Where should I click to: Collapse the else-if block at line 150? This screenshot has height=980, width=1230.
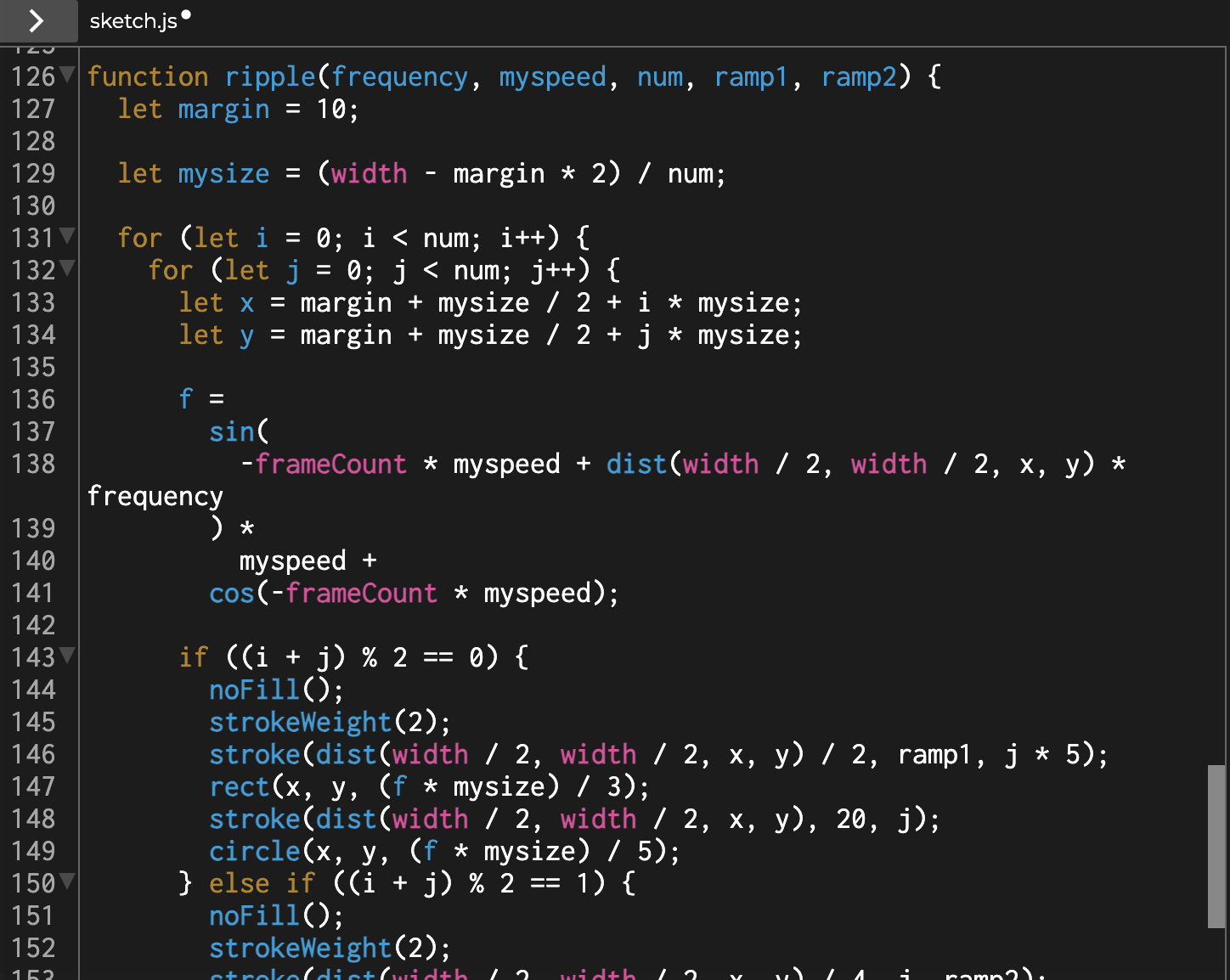[x=67, y=883]
